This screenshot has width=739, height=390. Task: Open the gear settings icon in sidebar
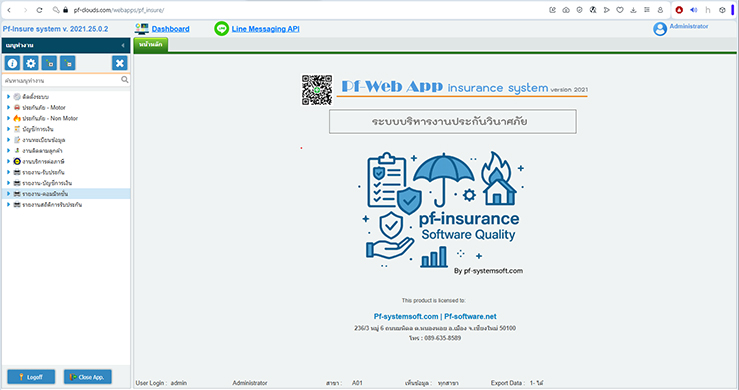tap(31, 63)
